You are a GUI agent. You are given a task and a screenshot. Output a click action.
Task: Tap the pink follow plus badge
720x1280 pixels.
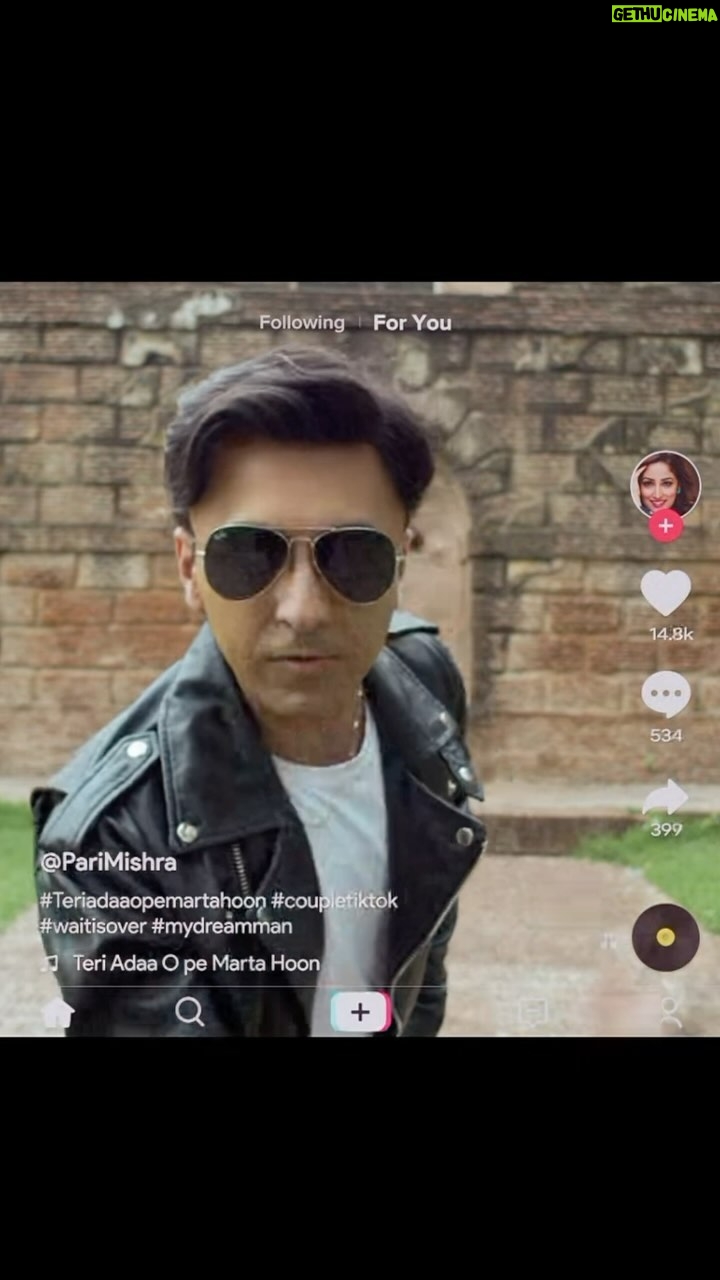(665, 525)
